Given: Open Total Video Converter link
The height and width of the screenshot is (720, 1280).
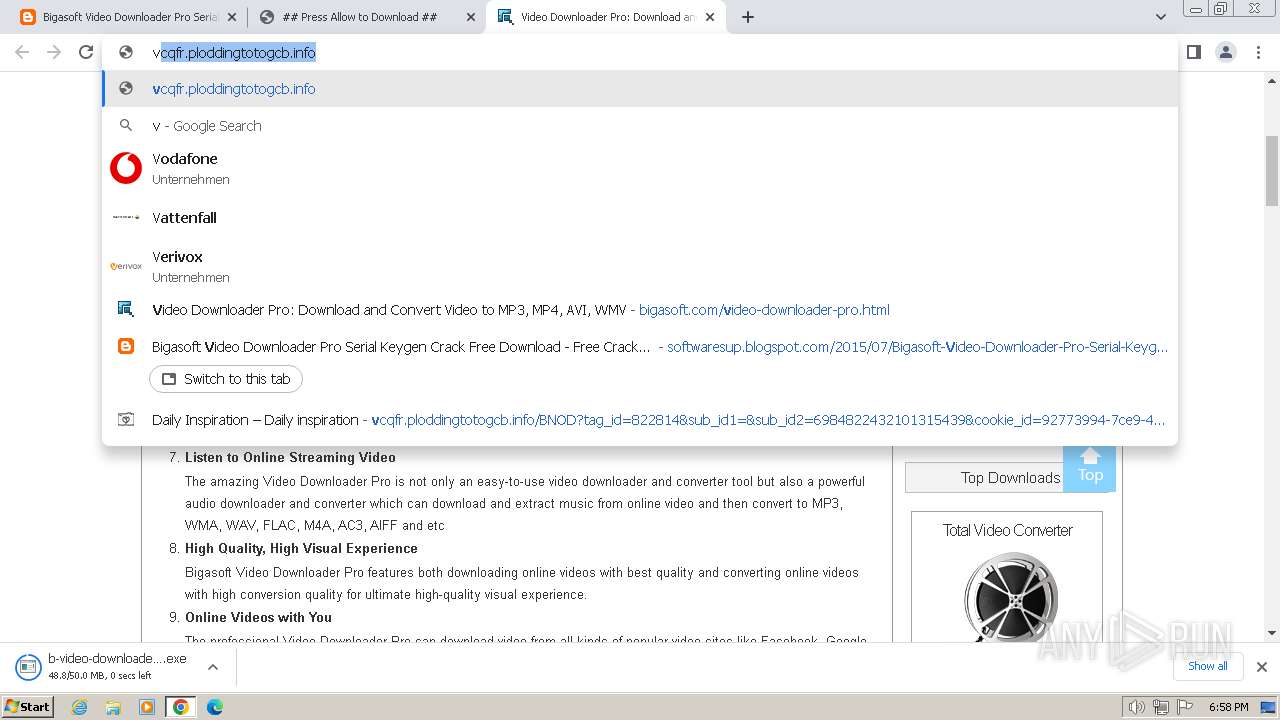Looking at the screenshot, I should 1007,530.
